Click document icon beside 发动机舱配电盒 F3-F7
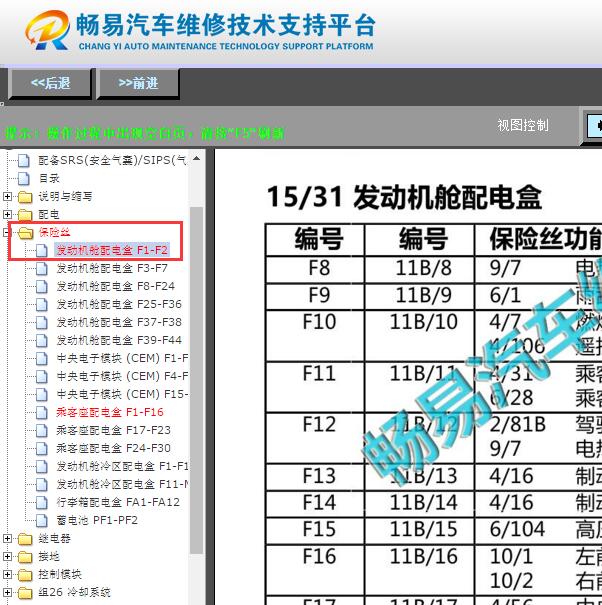602x605 pixels. (x=42, y=269)
